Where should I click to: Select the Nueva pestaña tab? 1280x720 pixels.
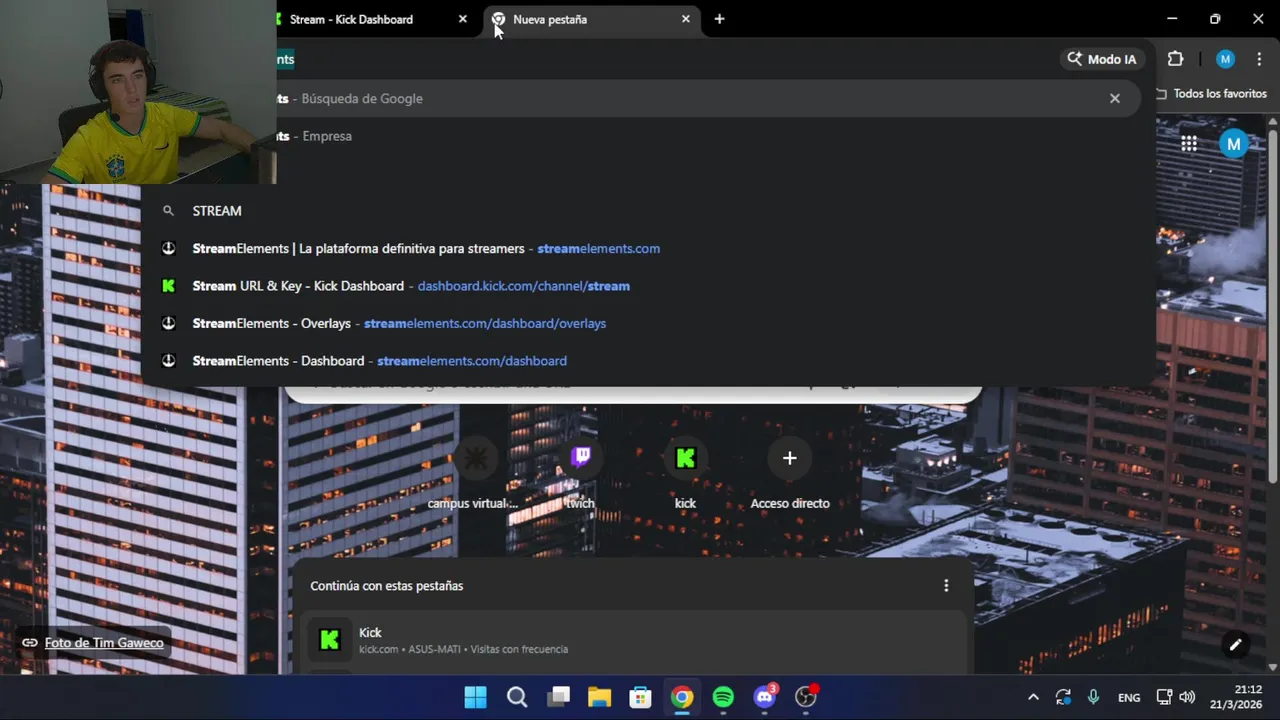point(590,19)
